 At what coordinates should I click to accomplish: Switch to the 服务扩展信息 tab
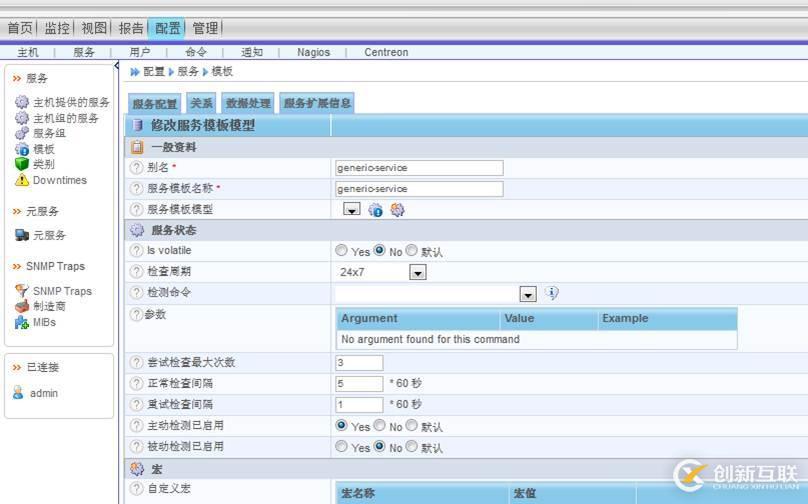click(x=317, y=103)
